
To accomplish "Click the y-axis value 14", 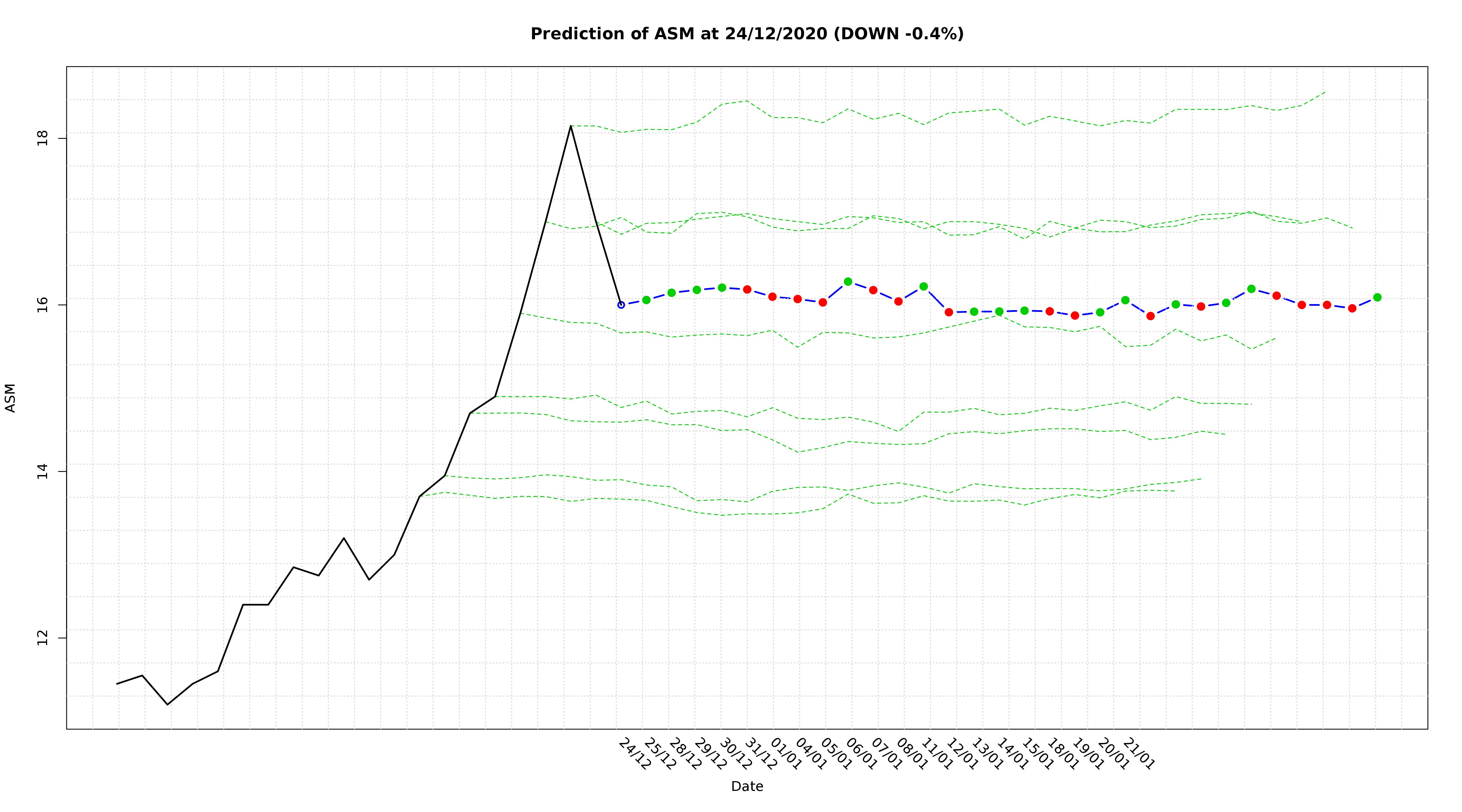I will [42, 471].
